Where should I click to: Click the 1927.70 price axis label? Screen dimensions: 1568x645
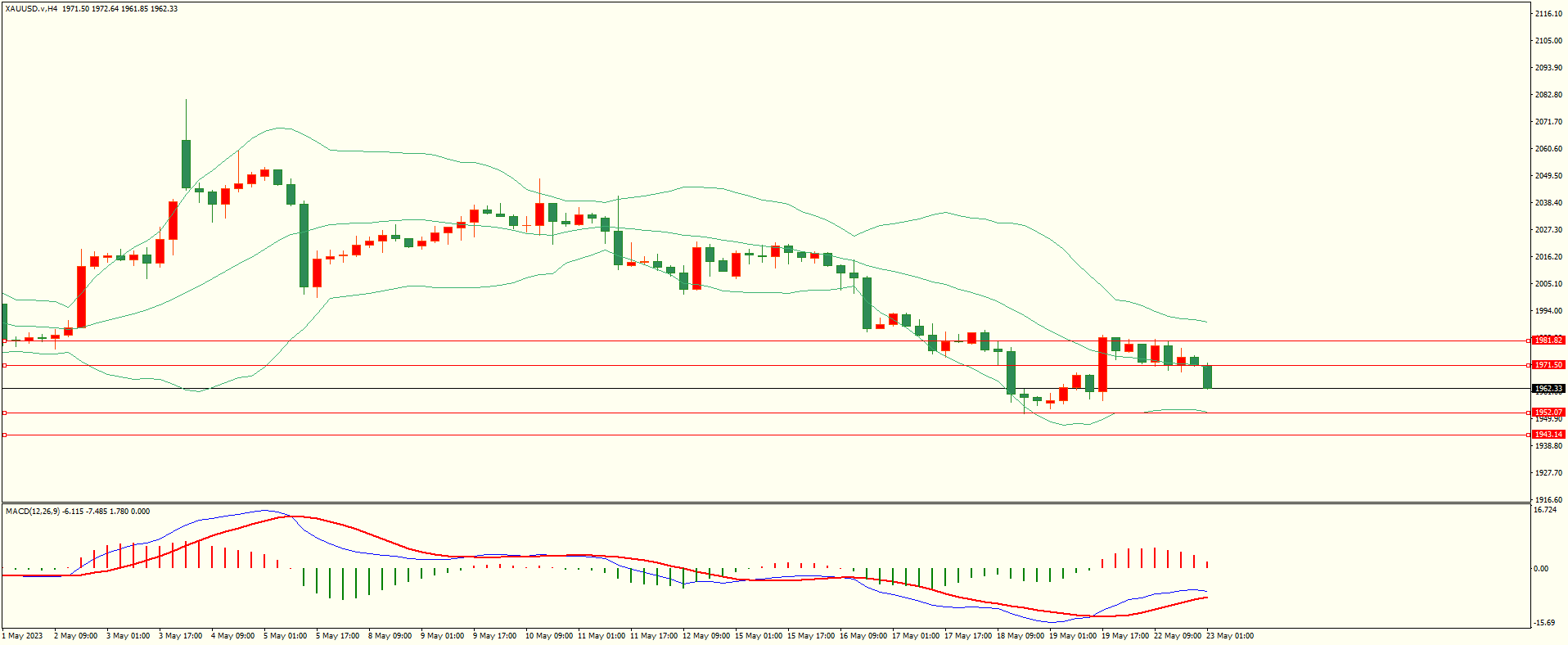(x=1549, y=473)
